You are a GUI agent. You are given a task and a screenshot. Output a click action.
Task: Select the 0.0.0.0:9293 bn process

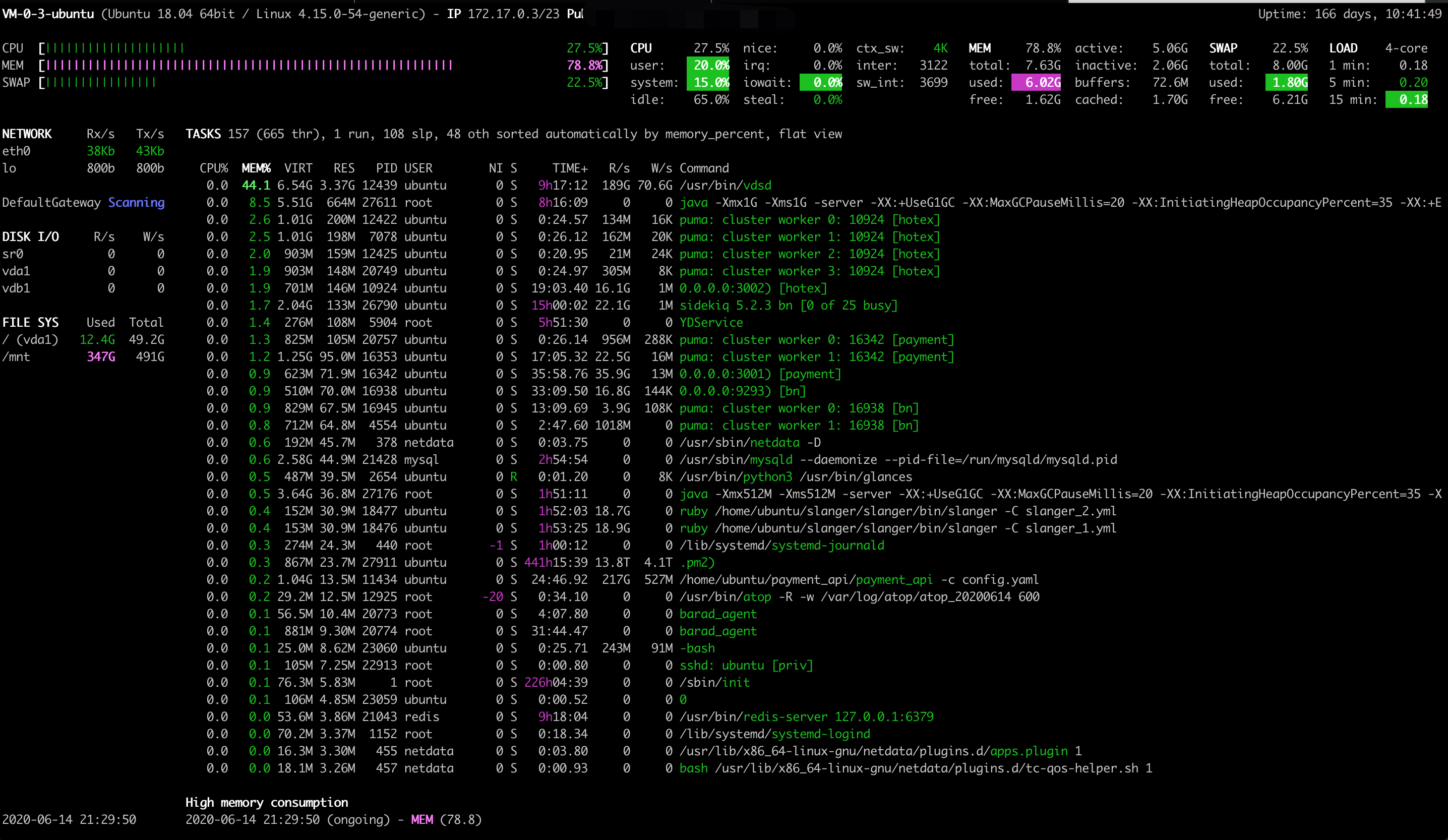[x=506, y=391]
